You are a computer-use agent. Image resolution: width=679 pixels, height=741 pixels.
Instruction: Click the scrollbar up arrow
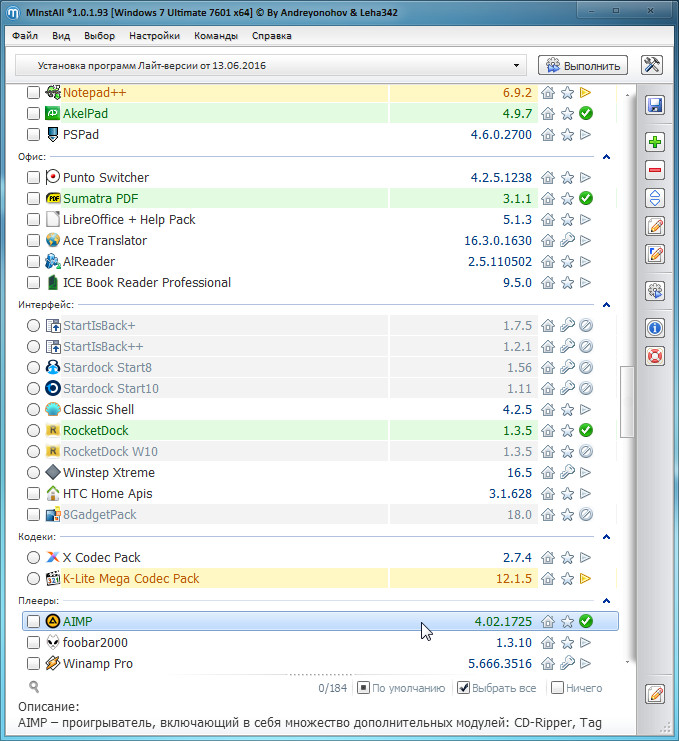627,95
